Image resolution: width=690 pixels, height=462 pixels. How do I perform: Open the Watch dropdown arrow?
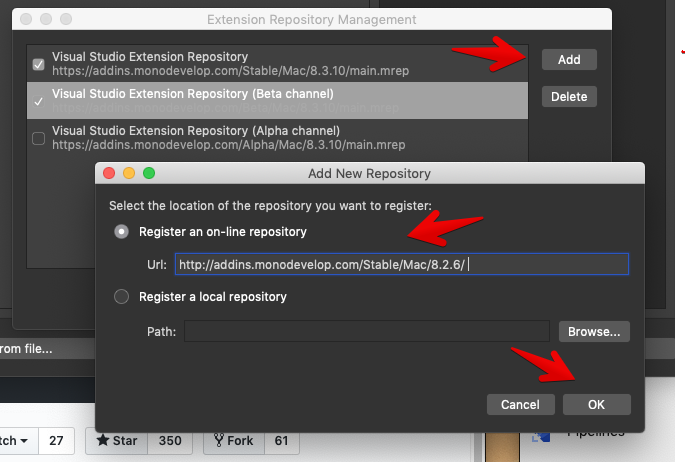point(21,441)
